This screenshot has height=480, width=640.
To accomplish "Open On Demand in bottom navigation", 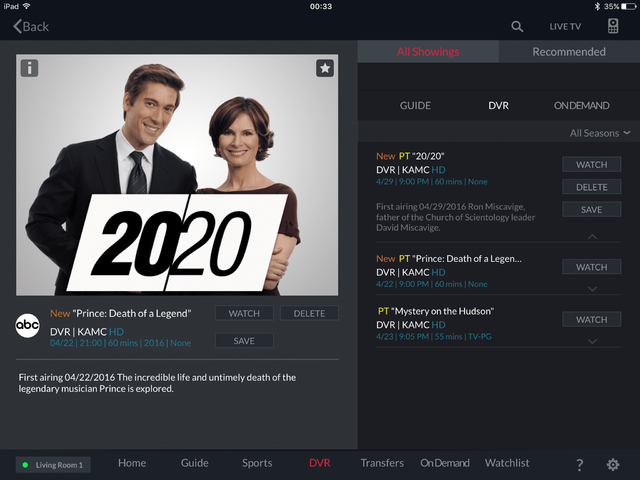I will (445, 463).
